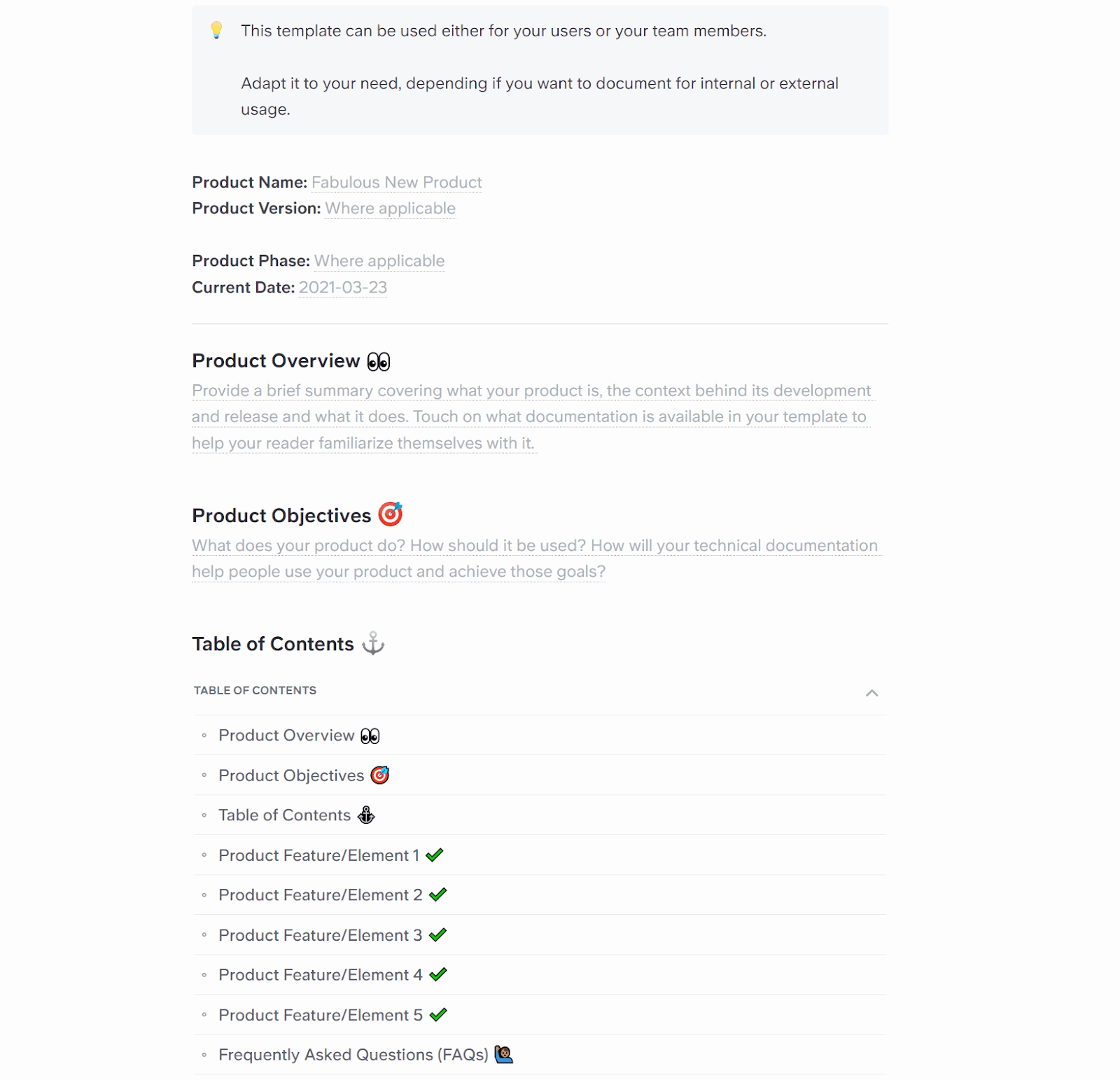Open Frequently Asked Questions (FAQs) entry
This screenshot has width=1120, height=1080.
click(353, 1054)
